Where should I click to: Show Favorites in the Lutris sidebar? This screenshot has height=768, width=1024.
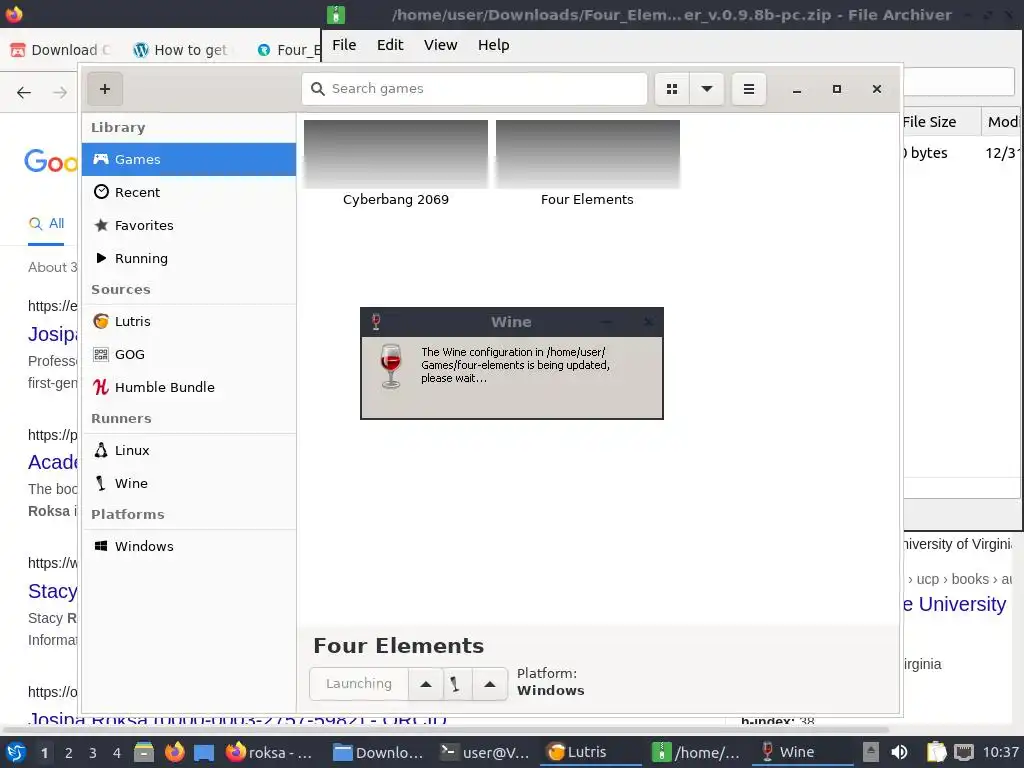(189, 225)
